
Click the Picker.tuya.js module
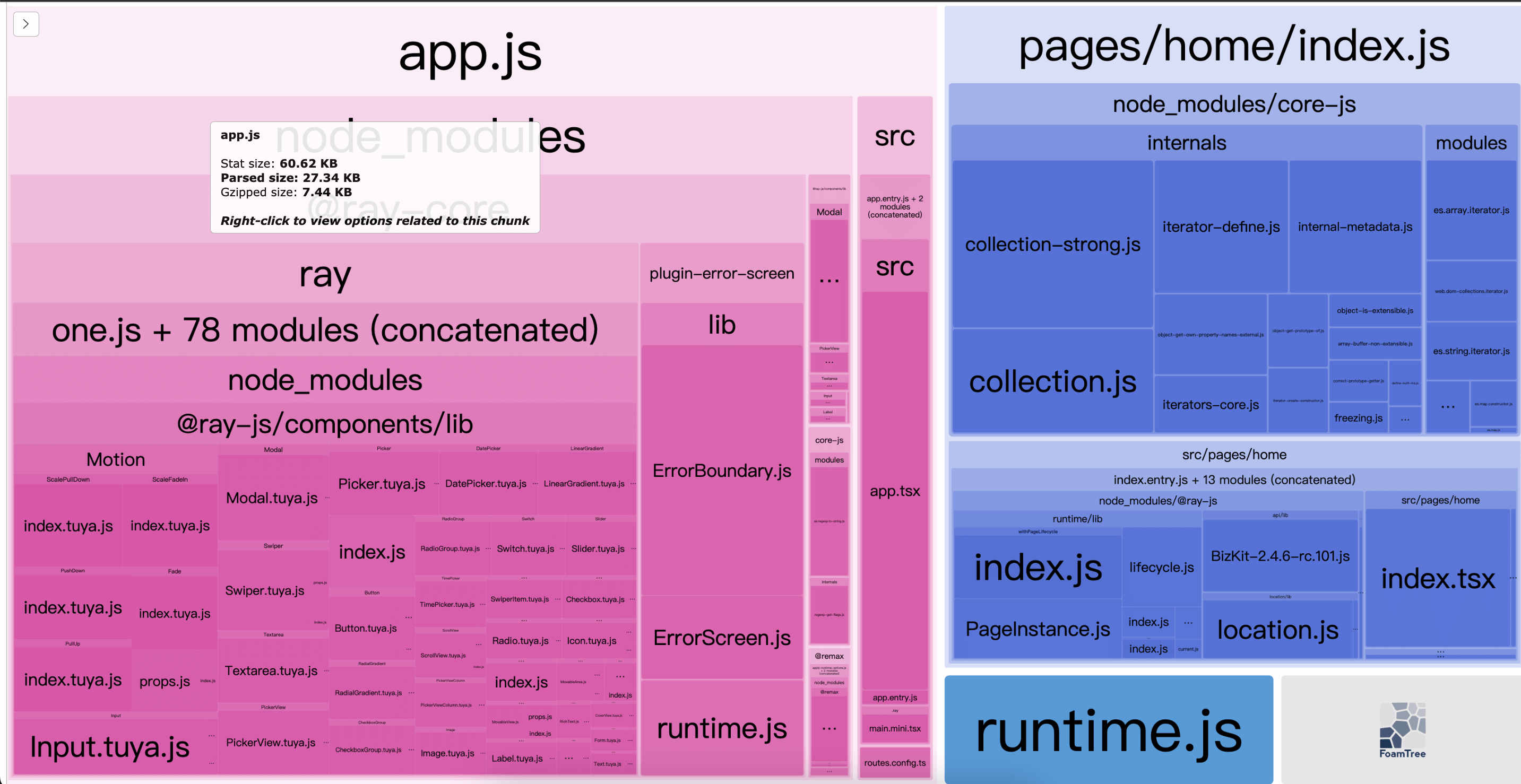(382, 484)
